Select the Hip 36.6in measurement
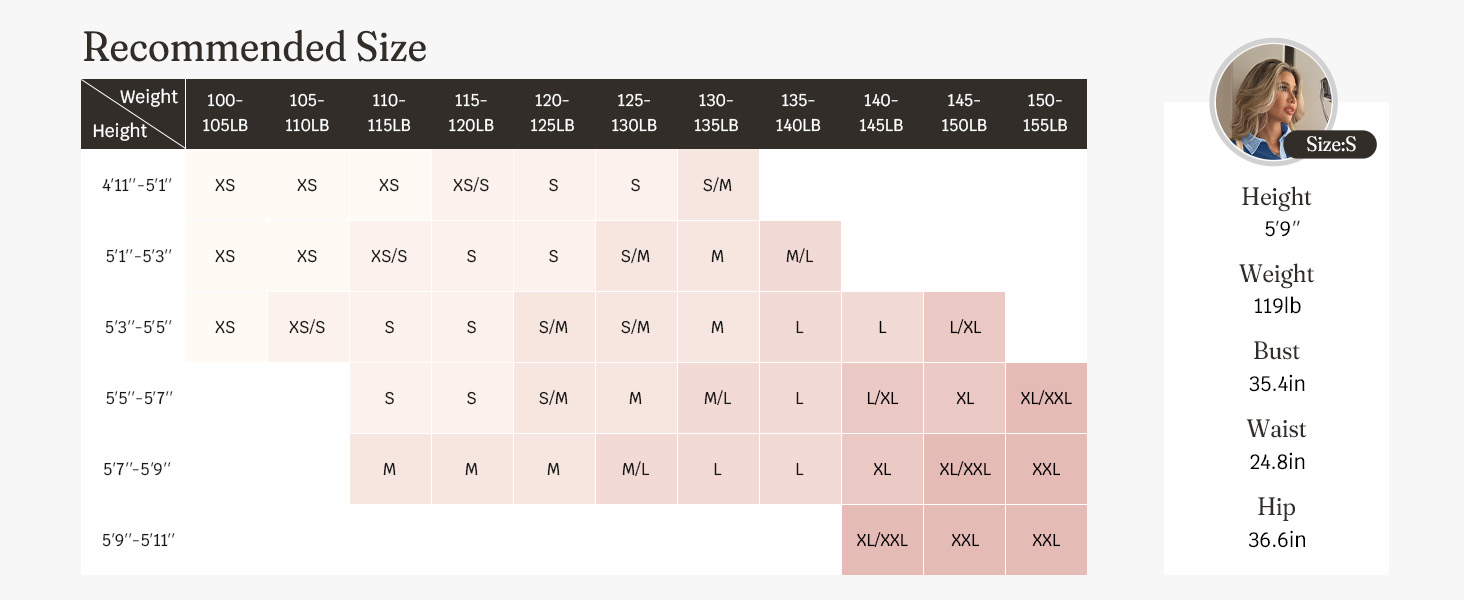 point(1276,540)
